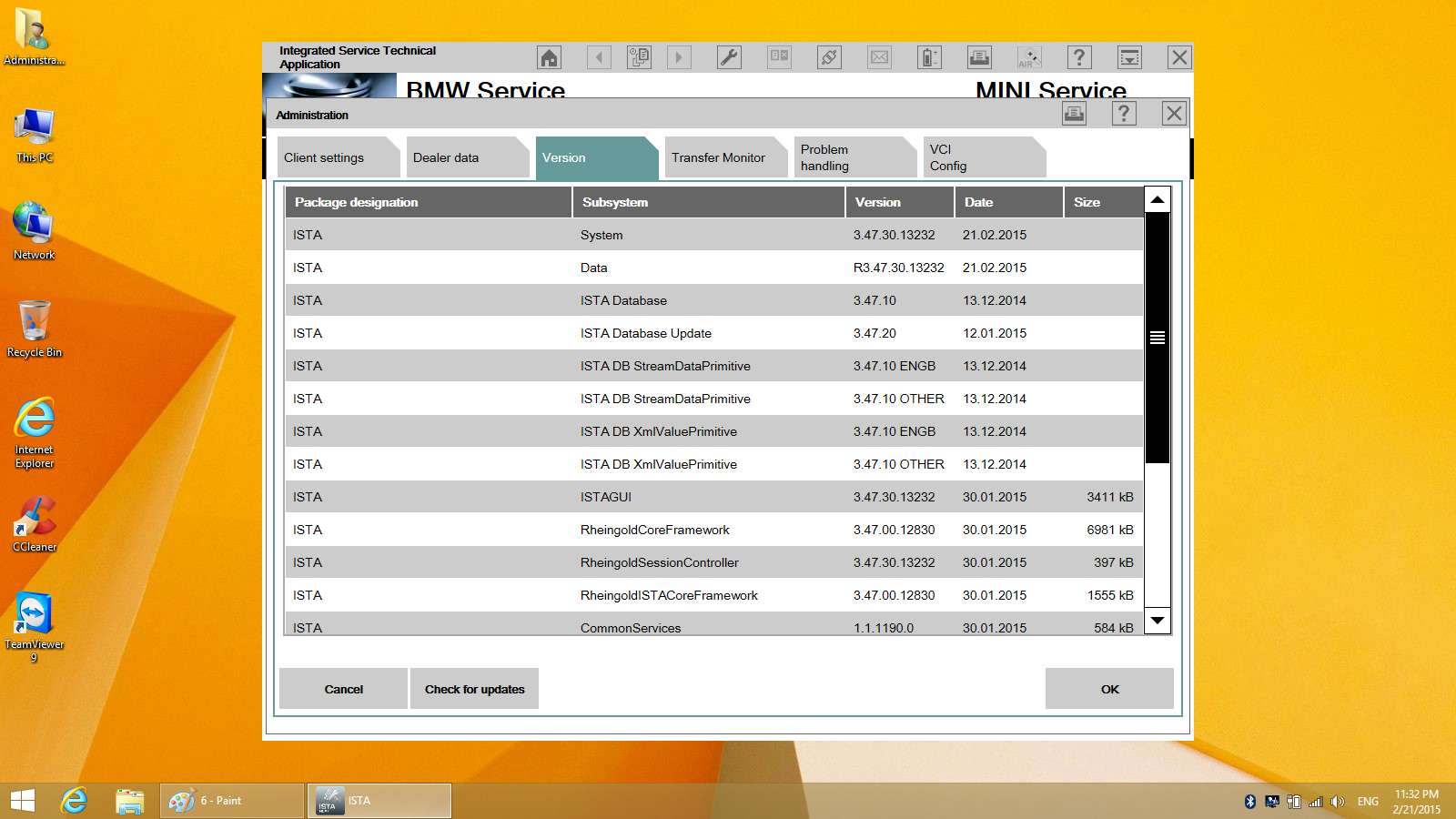
Task: Select the RheingoldISTACoreFramework row
Action: tap(714, 595)
